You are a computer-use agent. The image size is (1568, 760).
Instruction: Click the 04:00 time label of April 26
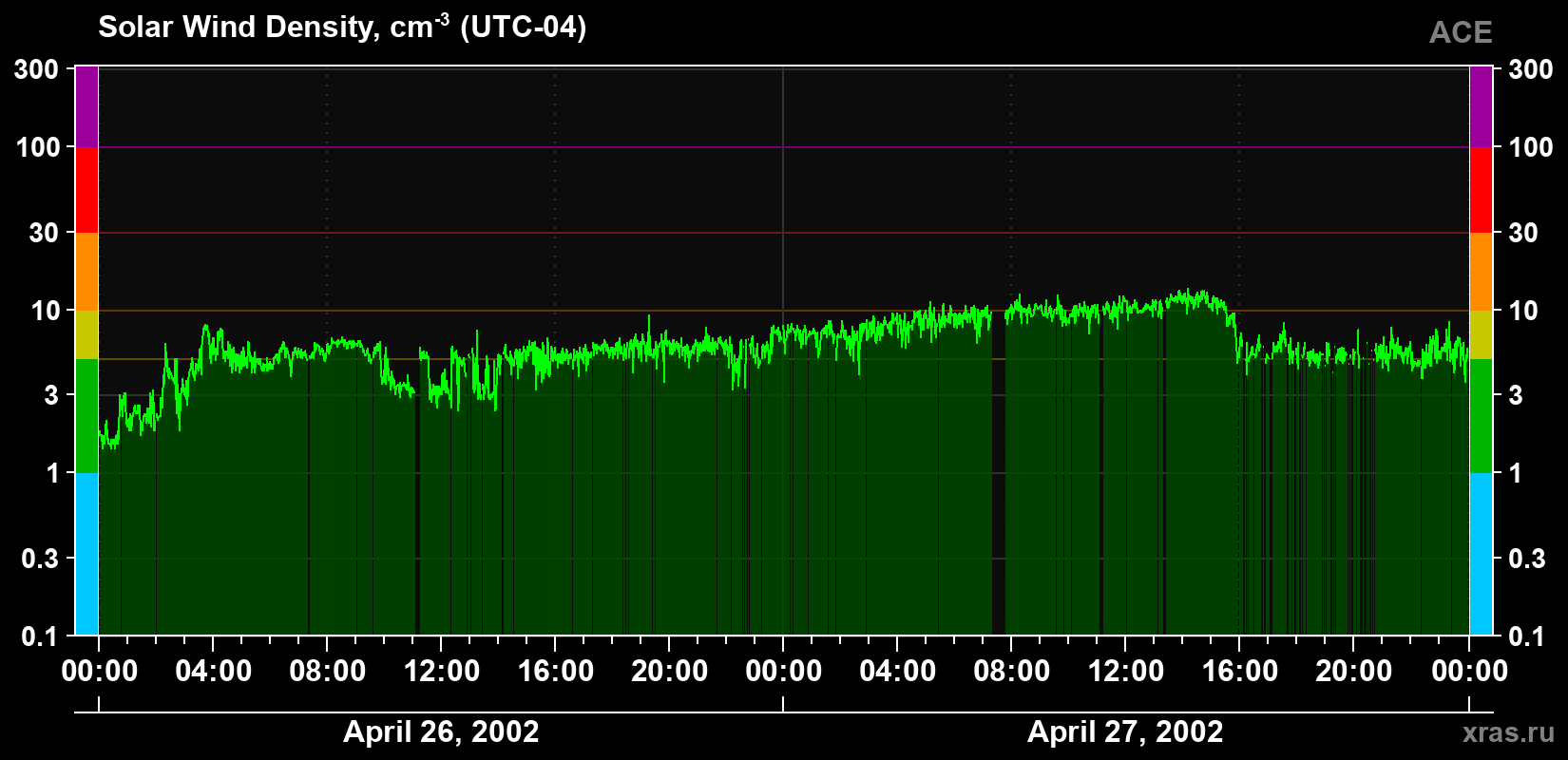[213, 672]
